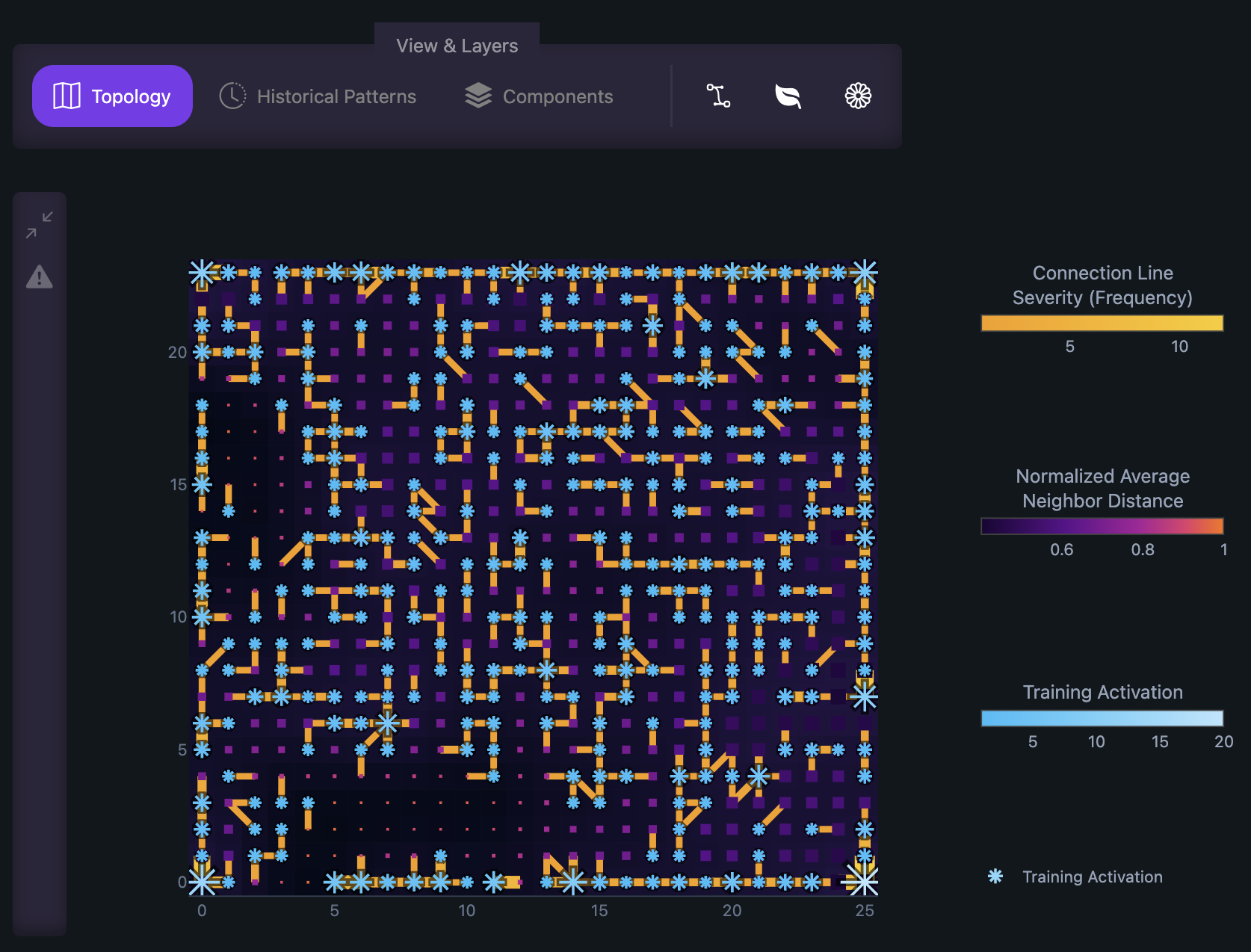Viewport: 1251px width, 952px height.
Task: Click the Connection Line Severity color bar
Action: [x=1102, y=323]
